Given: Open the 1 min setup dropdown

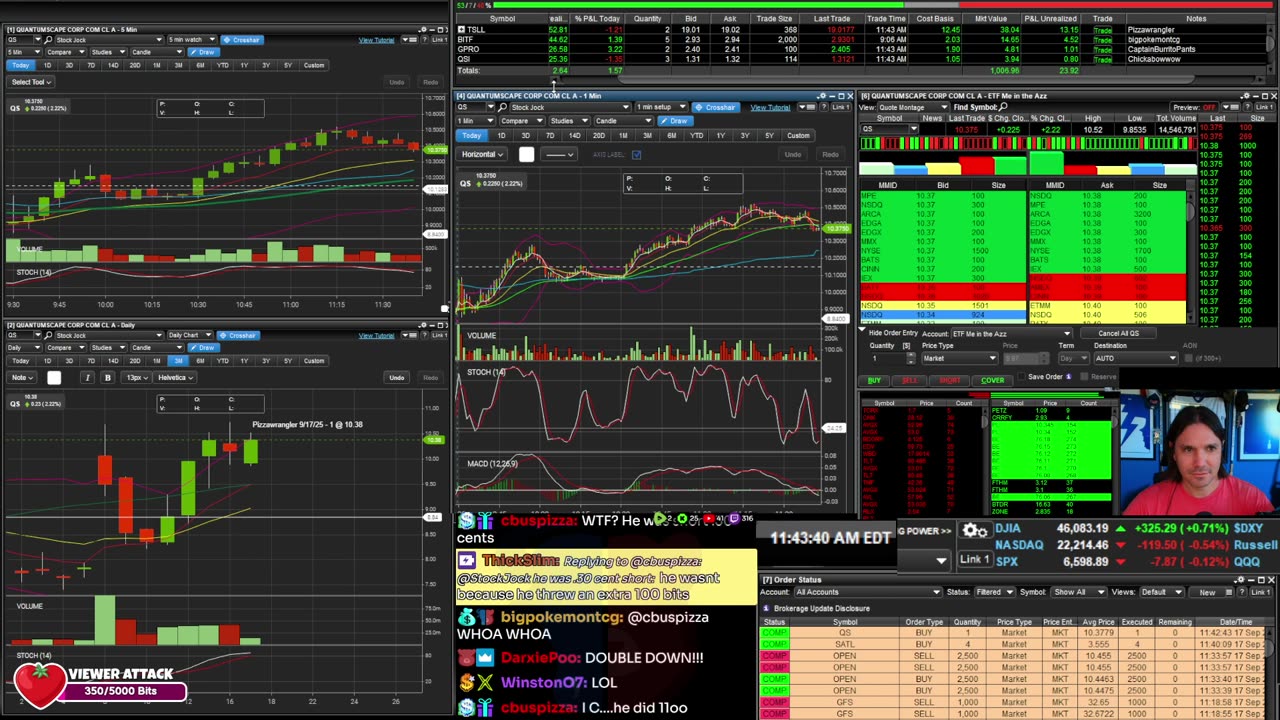Looking at the screenshot, I should click(x=662, y=107).
